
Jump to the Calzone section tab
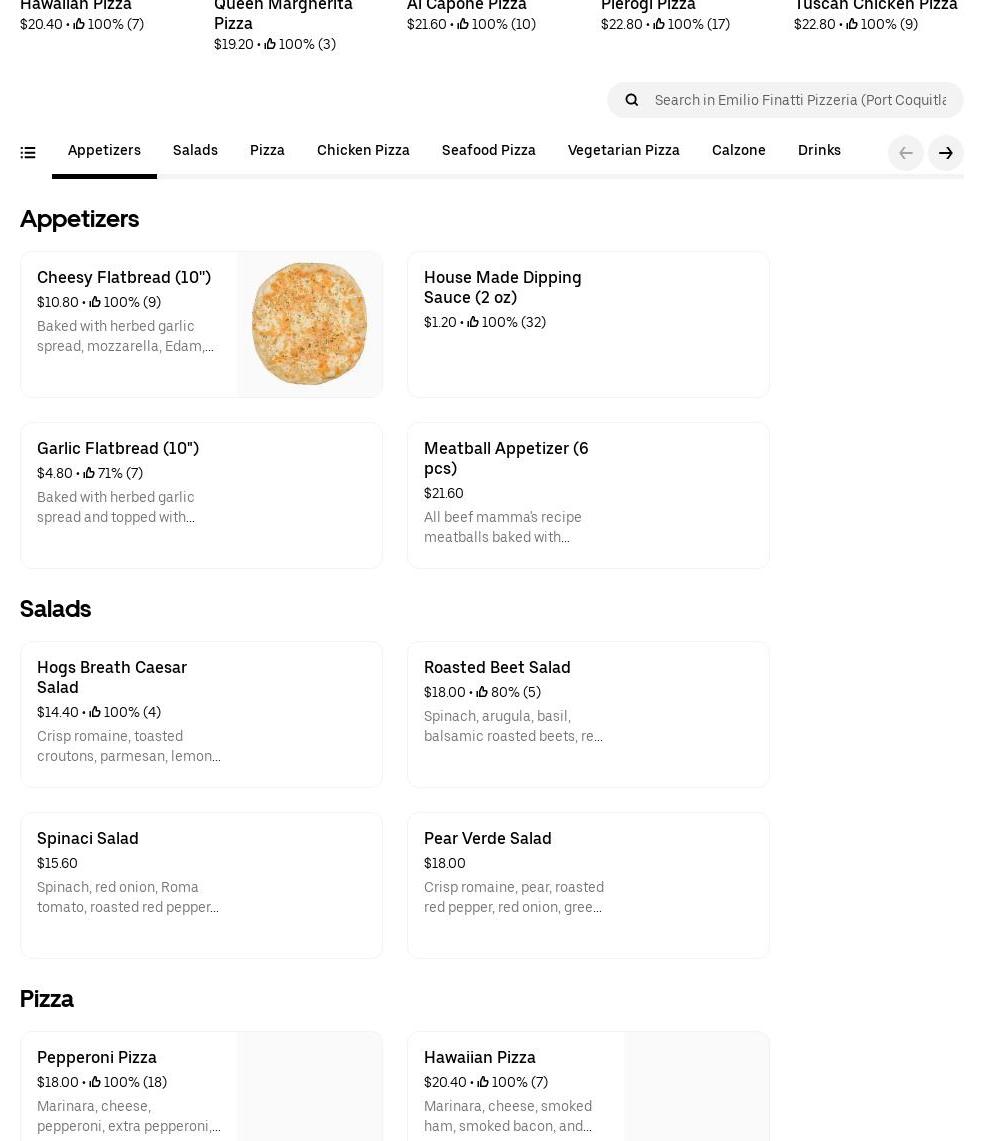[738, 150]
